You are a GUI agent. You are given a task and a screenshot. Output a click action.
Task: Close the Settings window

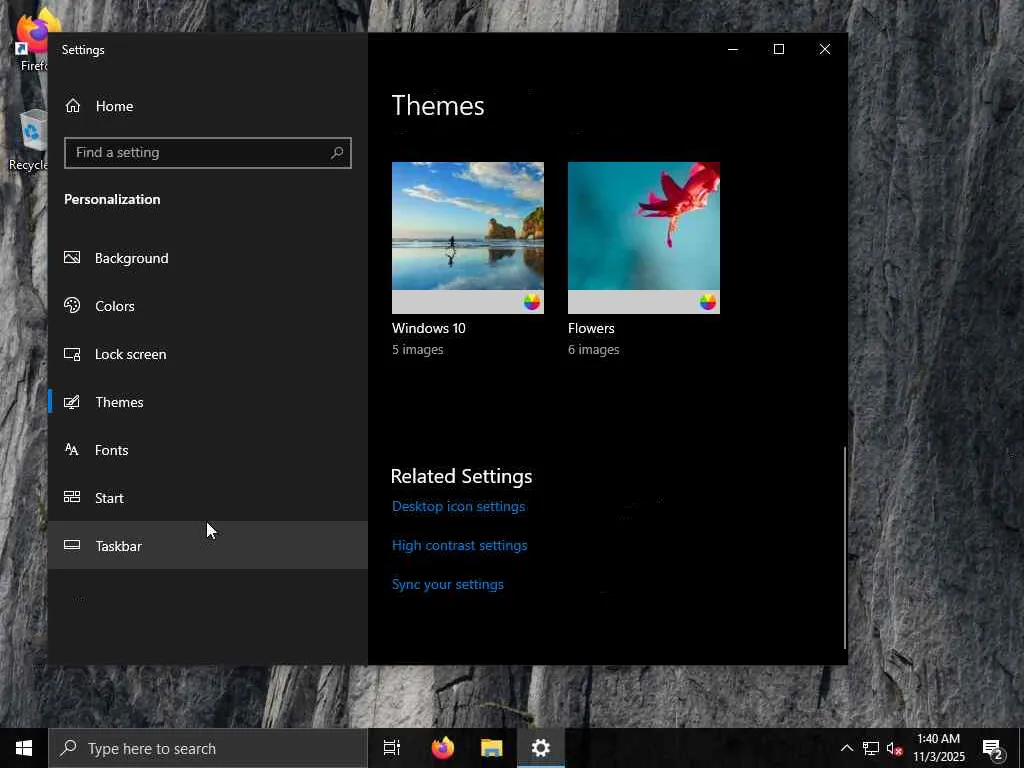(x=825, y=50)
